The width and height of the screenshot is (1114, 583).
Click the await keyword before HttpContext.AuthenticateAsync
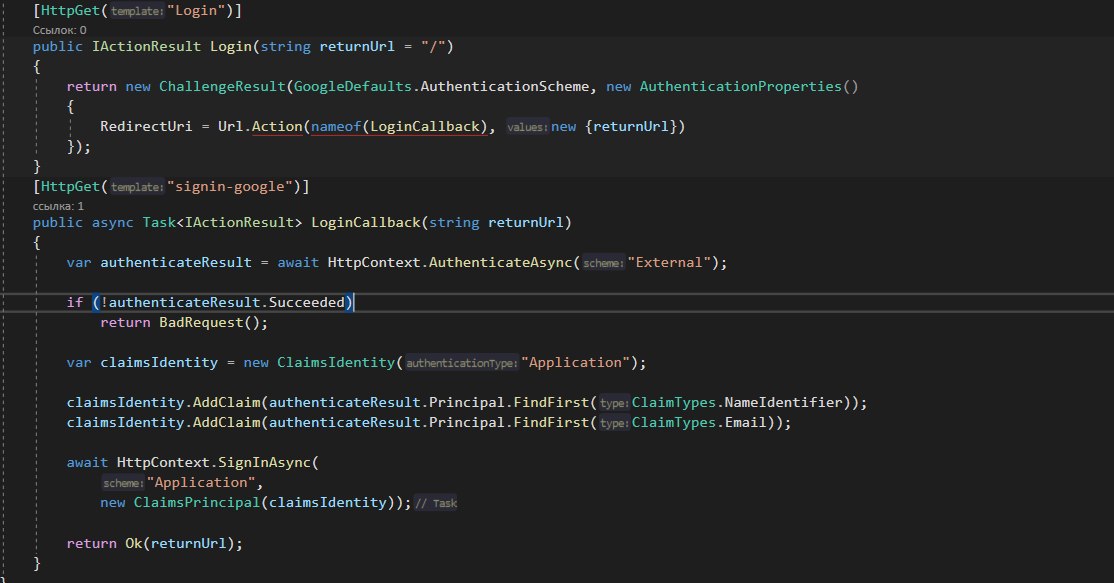(x=298, y=263)
